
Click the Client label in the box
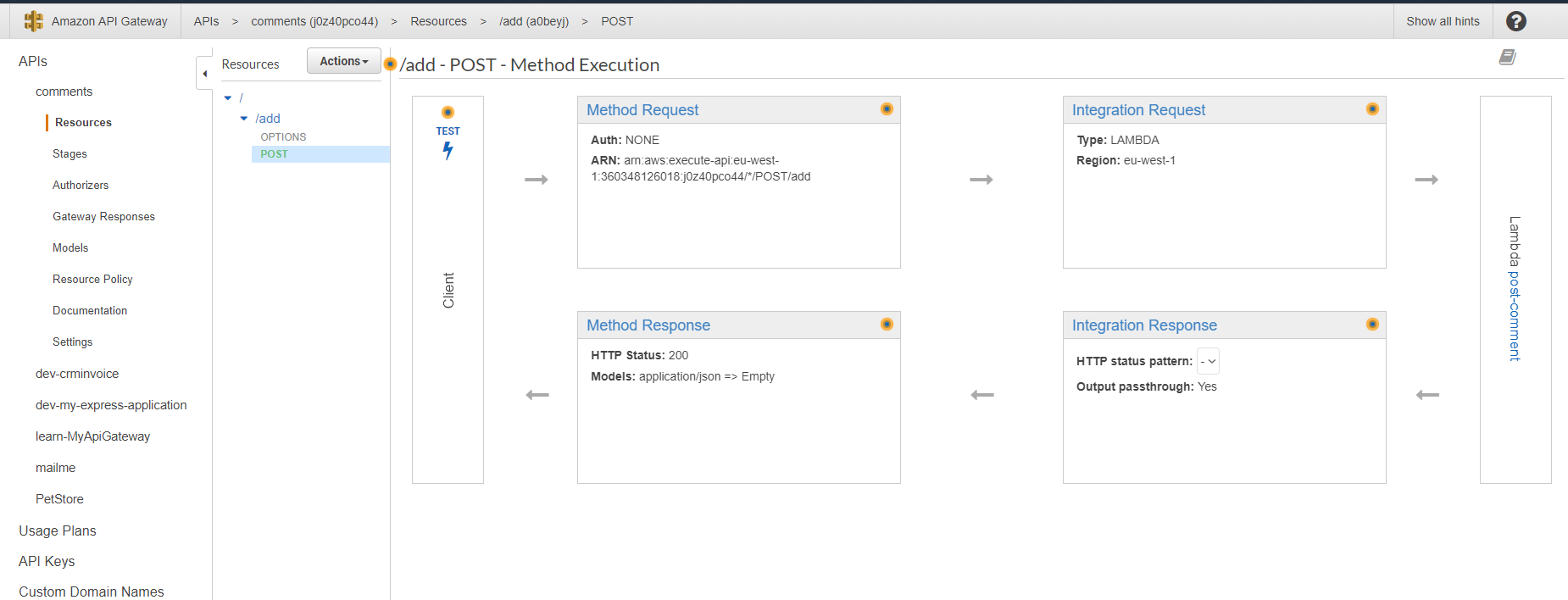[x=448, y=291]
